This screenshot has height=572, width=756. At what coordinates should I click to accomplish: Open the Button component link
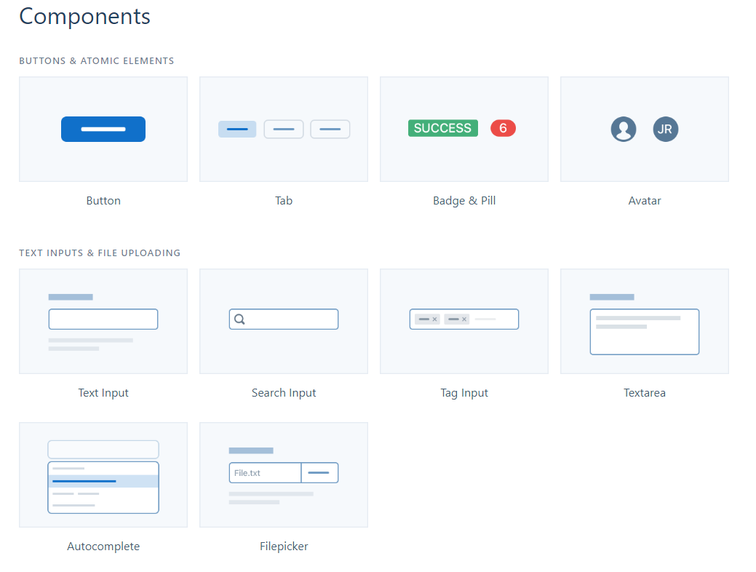tap(103, 201)
